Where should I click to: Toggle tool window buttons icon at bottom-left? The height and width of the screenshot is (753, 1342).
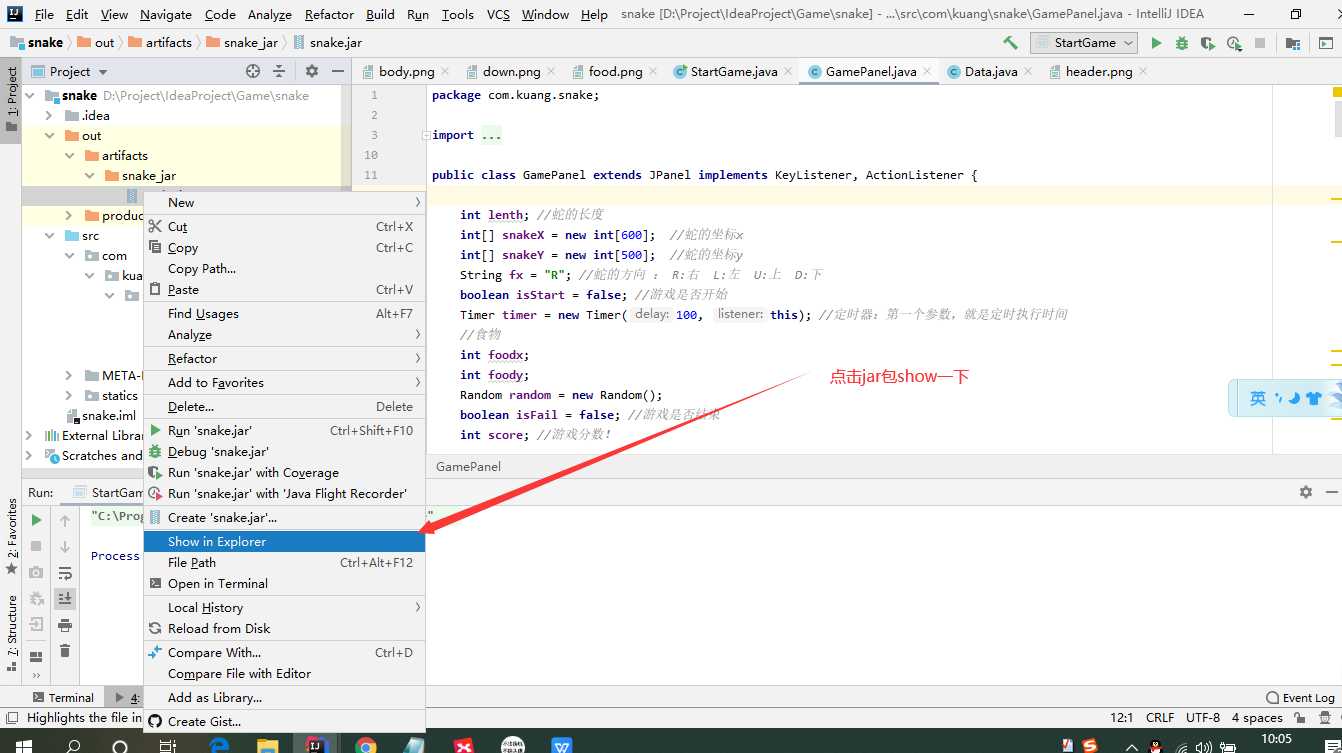[11, 718]
